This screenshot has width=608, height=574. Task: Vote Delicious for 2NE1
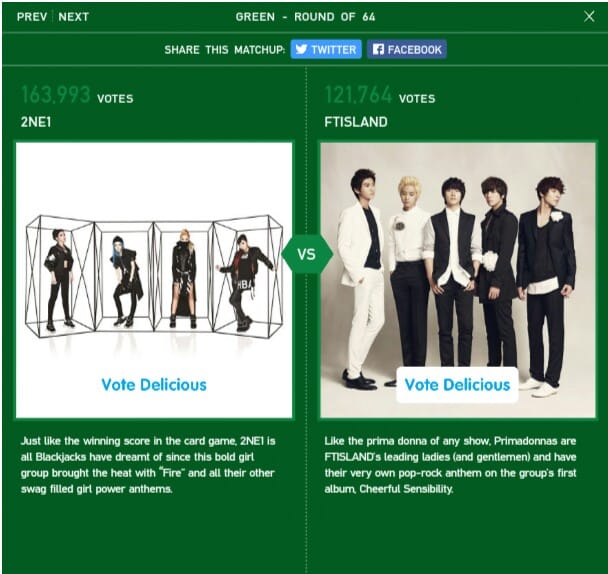tap(154, 385)
